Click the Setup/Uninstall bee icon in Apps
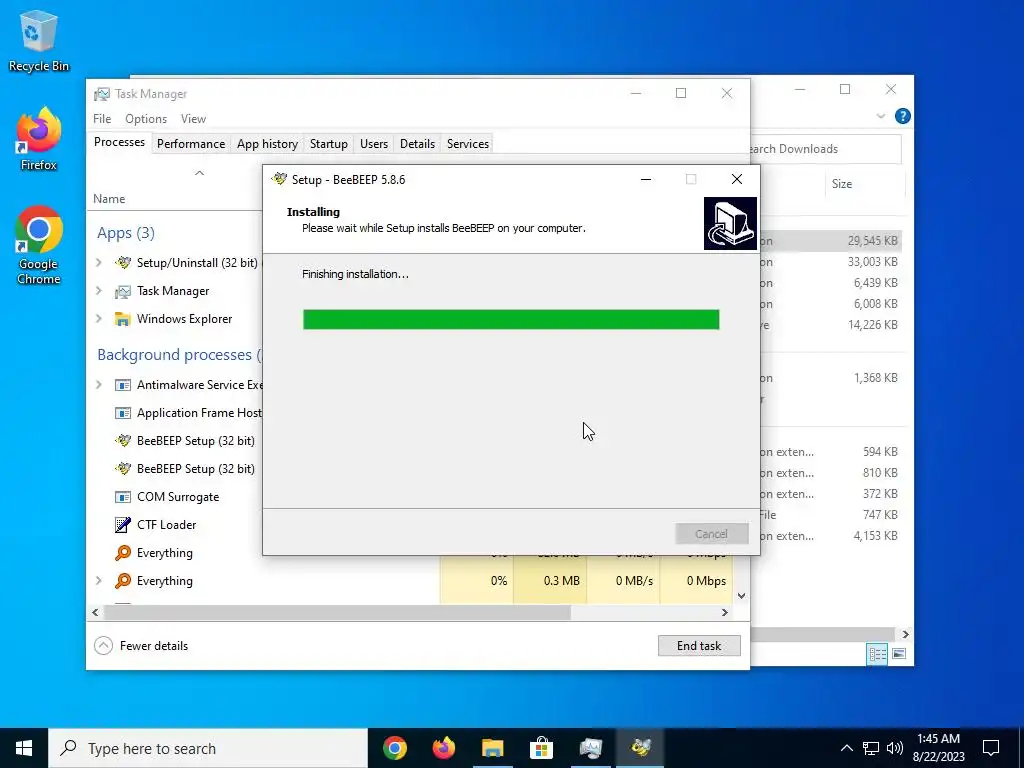 click(x=123, y=263)
